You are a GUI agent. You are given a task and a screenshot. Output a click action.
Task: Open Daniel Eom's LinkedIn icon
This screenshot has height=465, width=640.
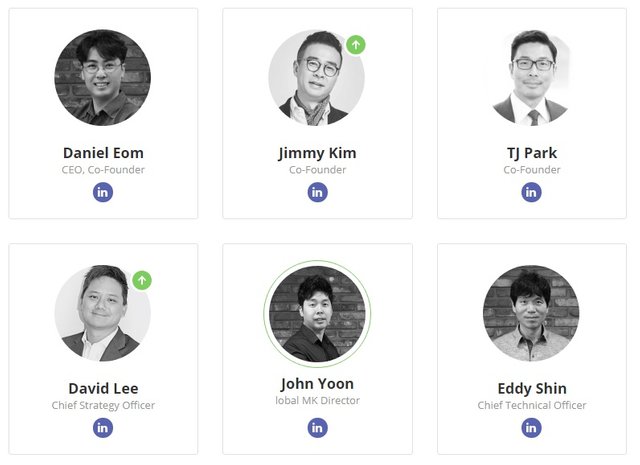point(103,192)
